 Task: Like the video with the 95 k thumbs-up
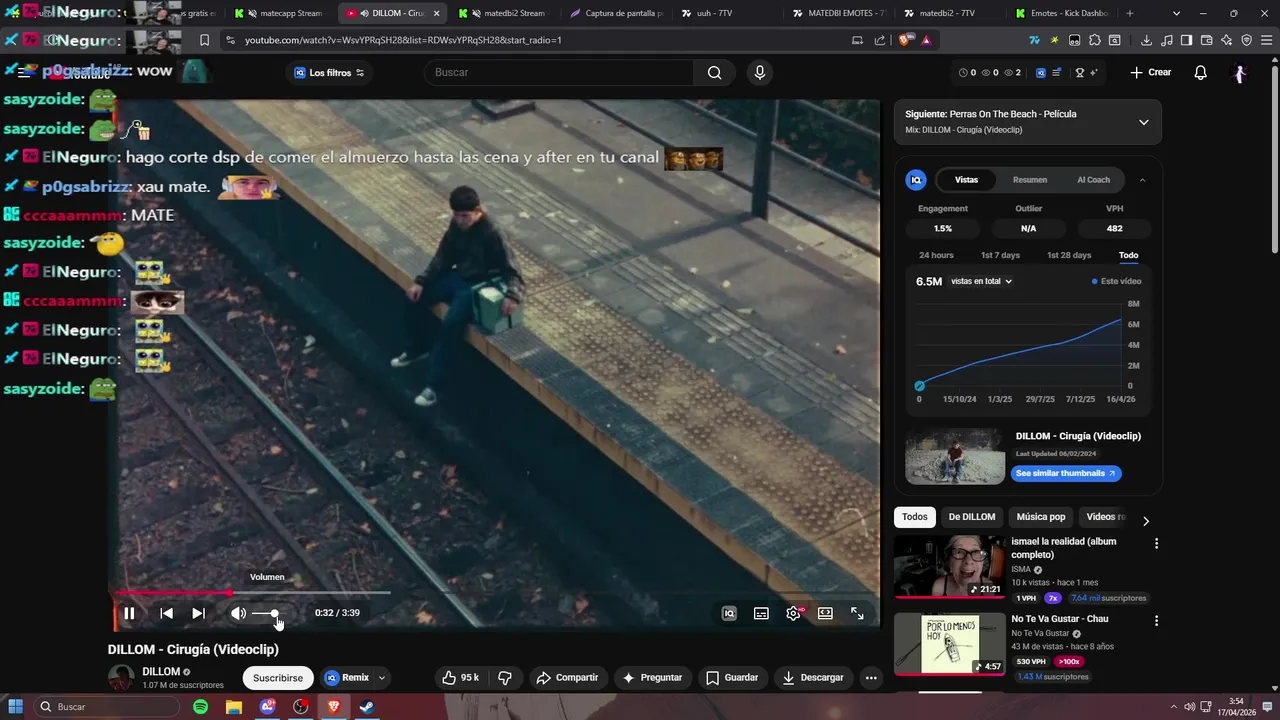pos(461,677)
